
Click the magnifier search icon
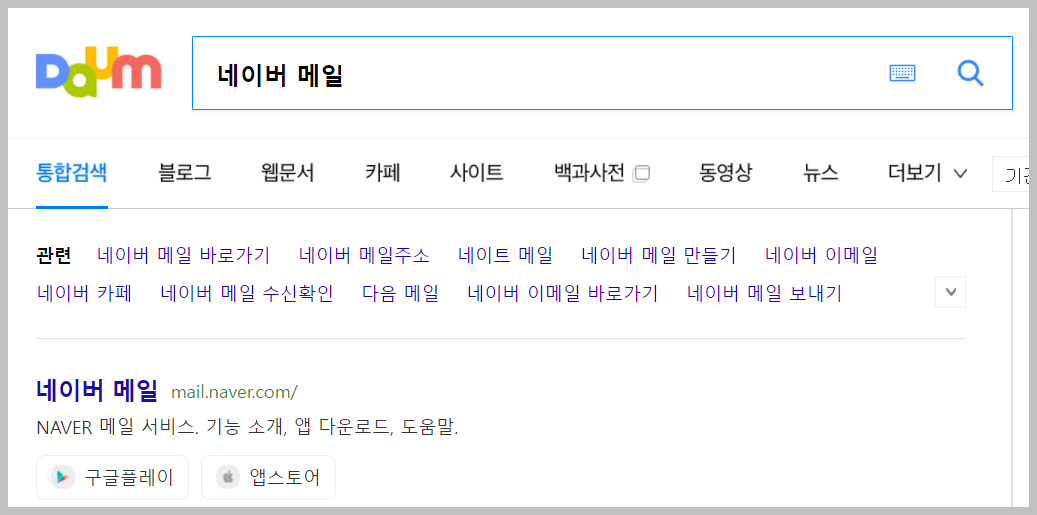pos(970,73)
